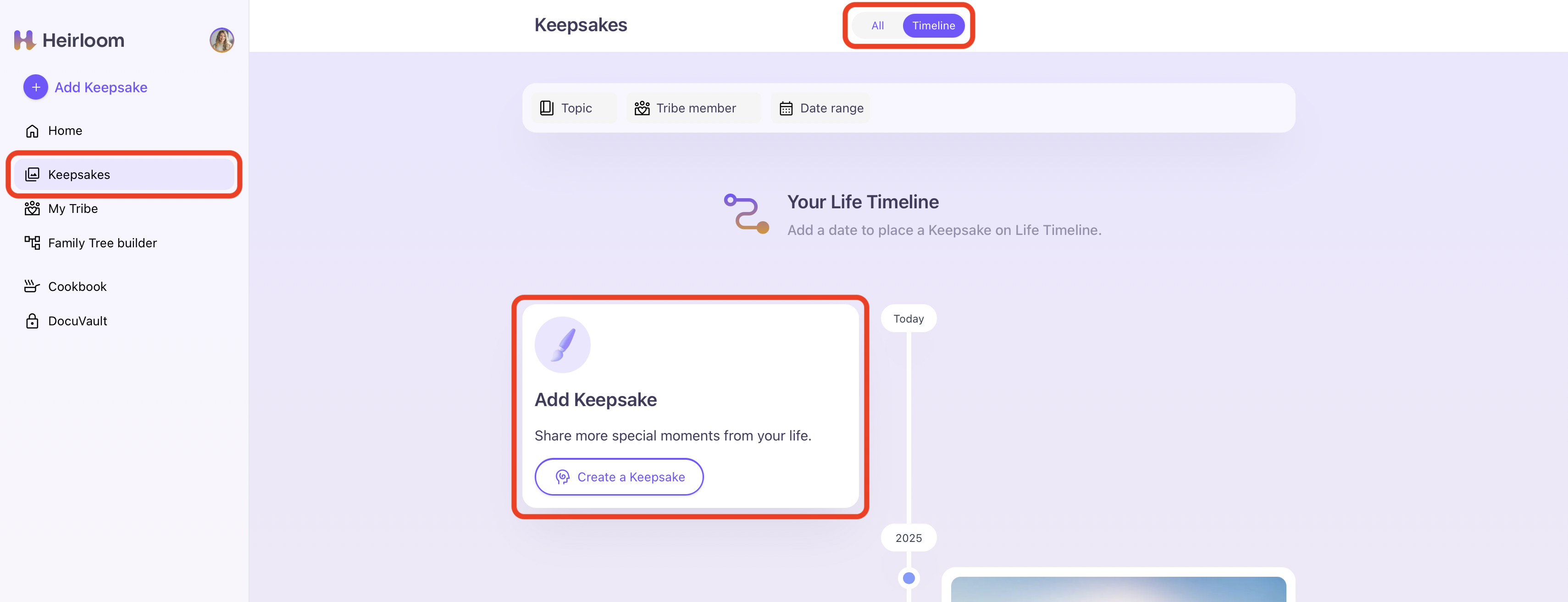The height and width of the screenshot is (602, 1568).
Task: Select the Timeline view toggle
Action: point(933,26)
